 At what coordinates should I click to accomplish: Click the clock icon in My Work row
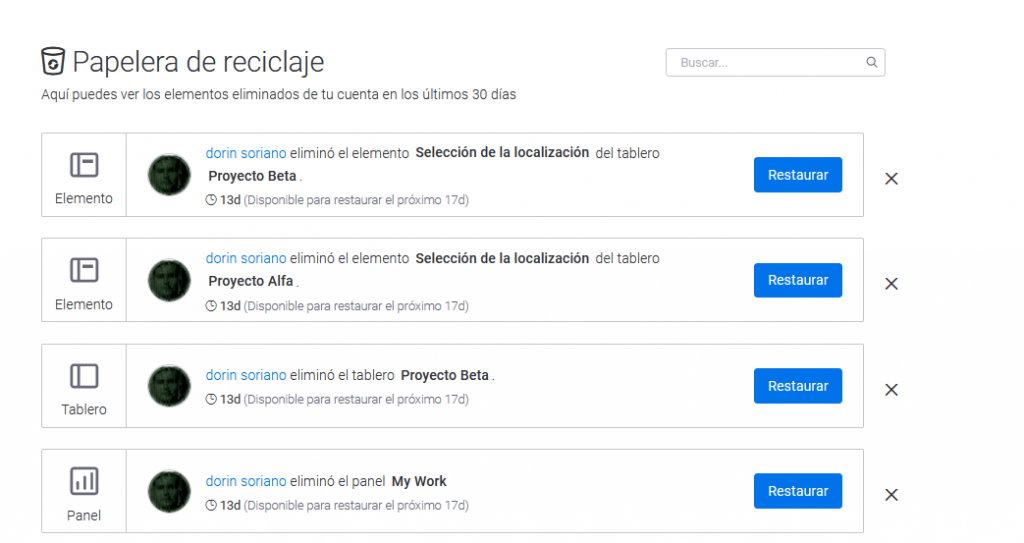[x=211, y=505]
